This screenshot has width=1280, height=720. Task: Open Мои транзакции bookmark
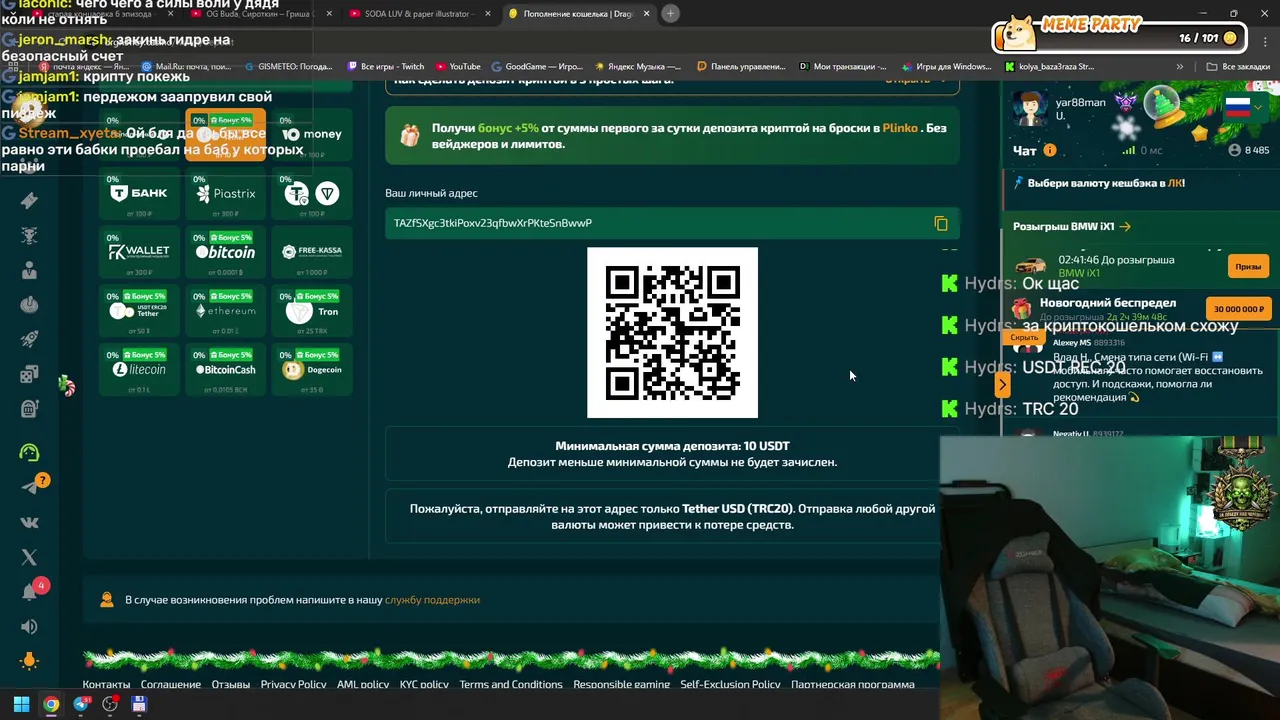(843, 67)
